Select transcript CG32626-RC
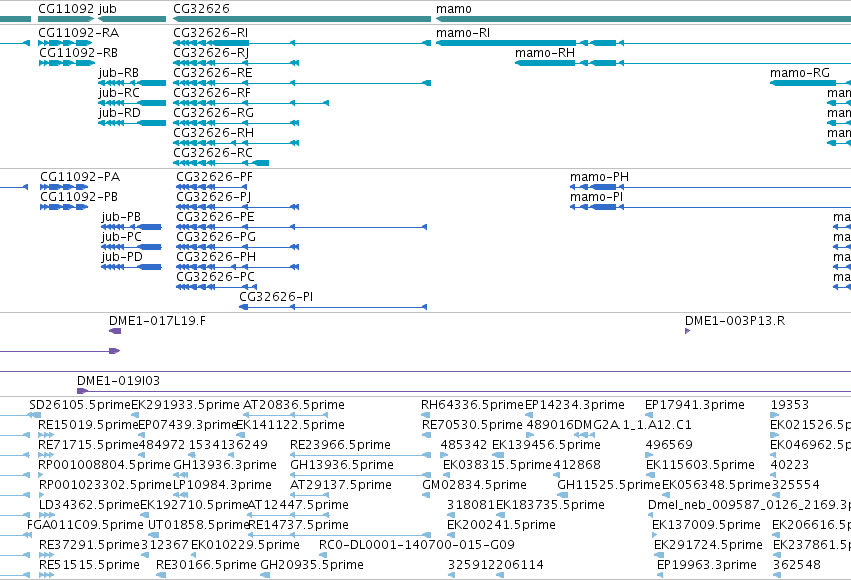 click(213, 154)
